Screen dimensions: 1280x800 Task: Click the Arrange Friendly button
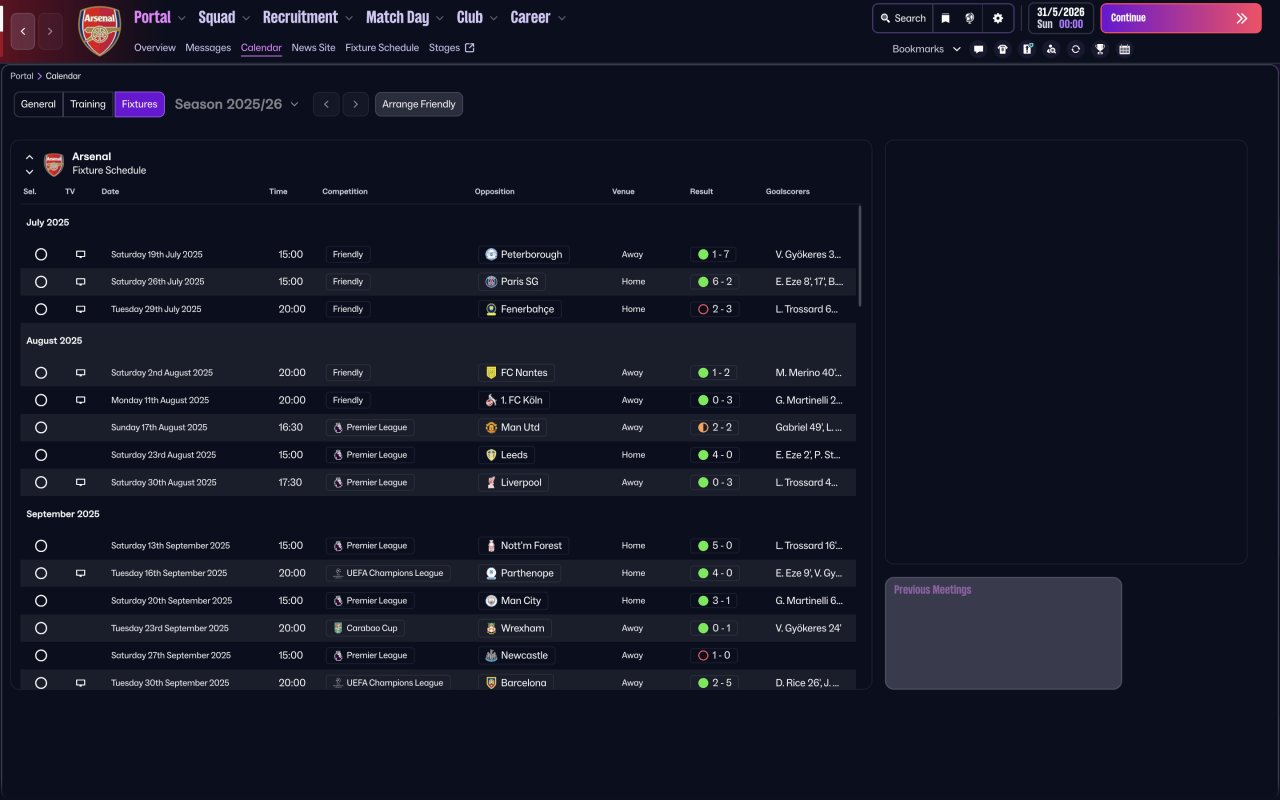(418, 104)
